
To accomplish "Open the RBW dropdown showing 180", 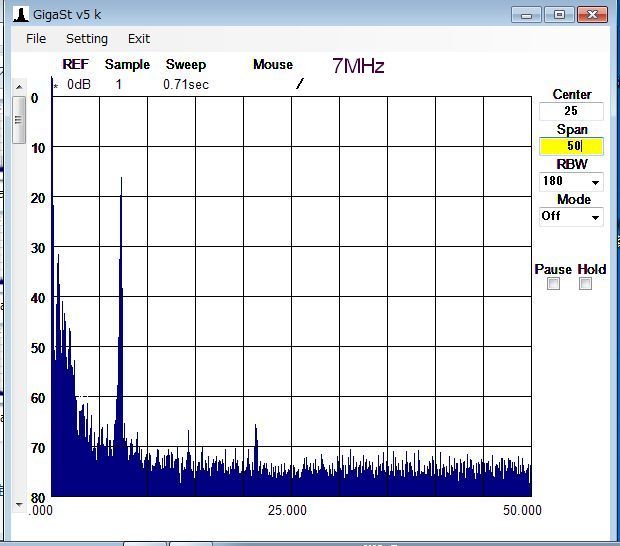I will tap(571, 181).
